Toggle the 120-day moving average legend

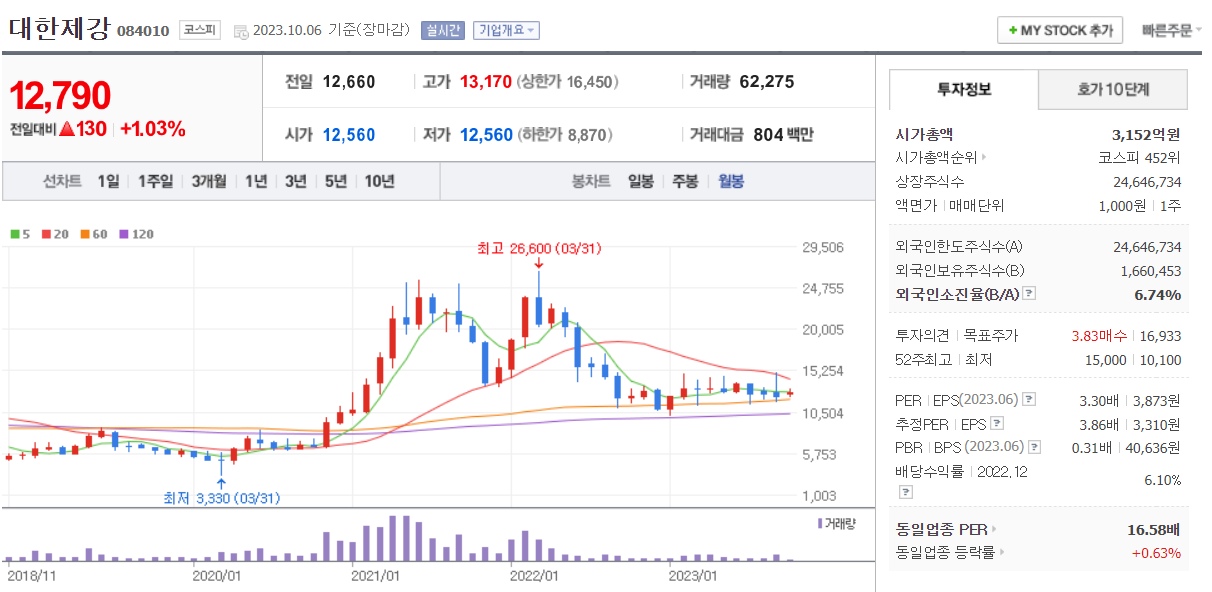(x=137, y=234)
